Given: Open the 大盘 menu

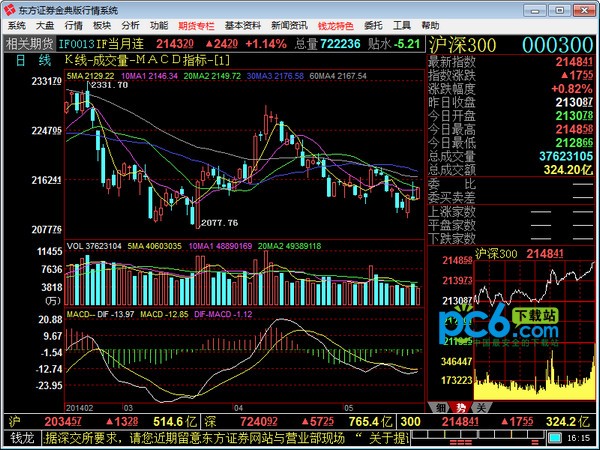Looking at the screenshot, I should [x=45, y=26].
